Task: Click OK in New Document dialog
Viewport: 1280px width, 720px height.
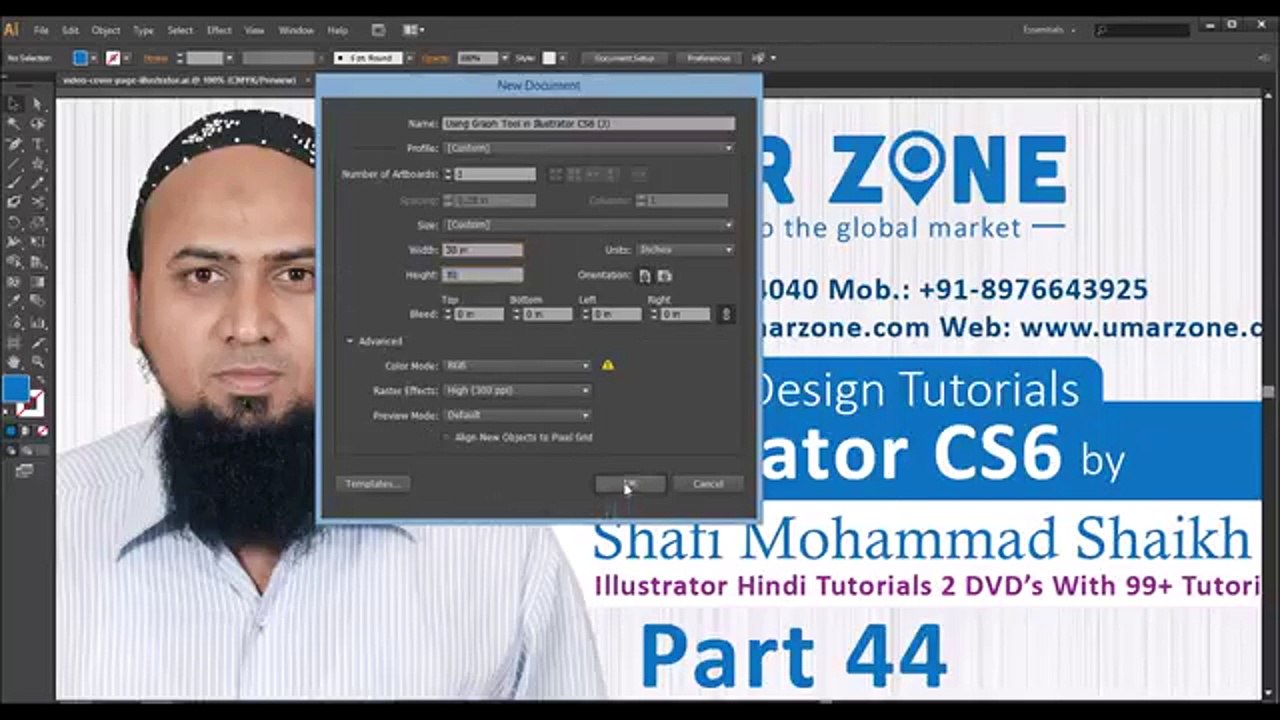Action: [630, 484]
